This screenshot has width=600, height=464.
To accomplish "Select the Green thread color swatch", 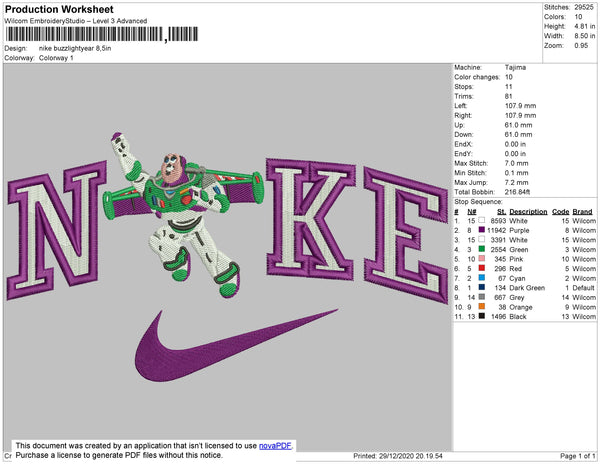I will coord(482,249).
